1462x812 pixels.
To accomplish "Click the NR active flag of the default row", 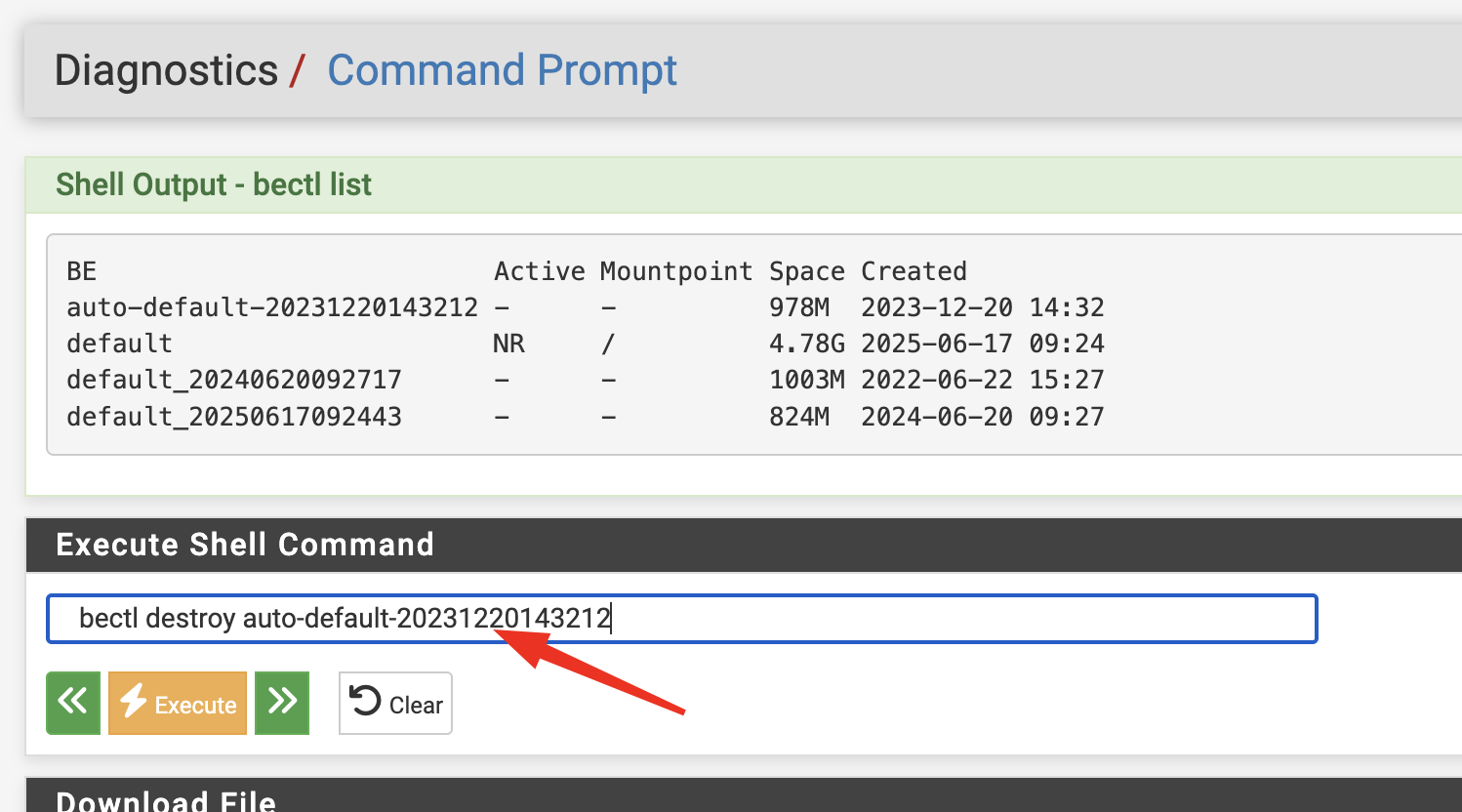I will pyautogui.click(x=508, y=344).
